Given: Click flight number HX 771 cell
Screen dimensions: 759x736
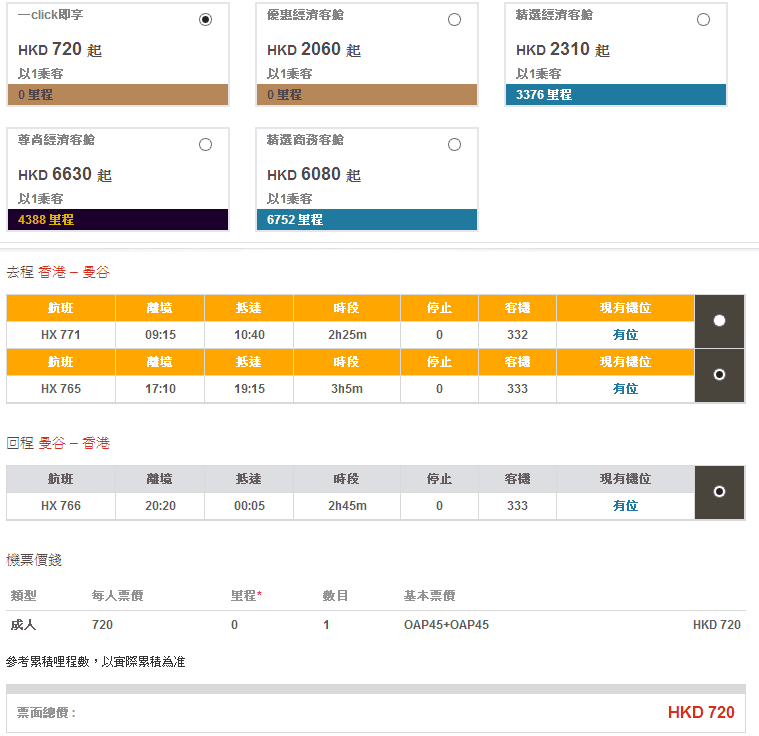Looking at the screenshot, I should tap(60, 335).
